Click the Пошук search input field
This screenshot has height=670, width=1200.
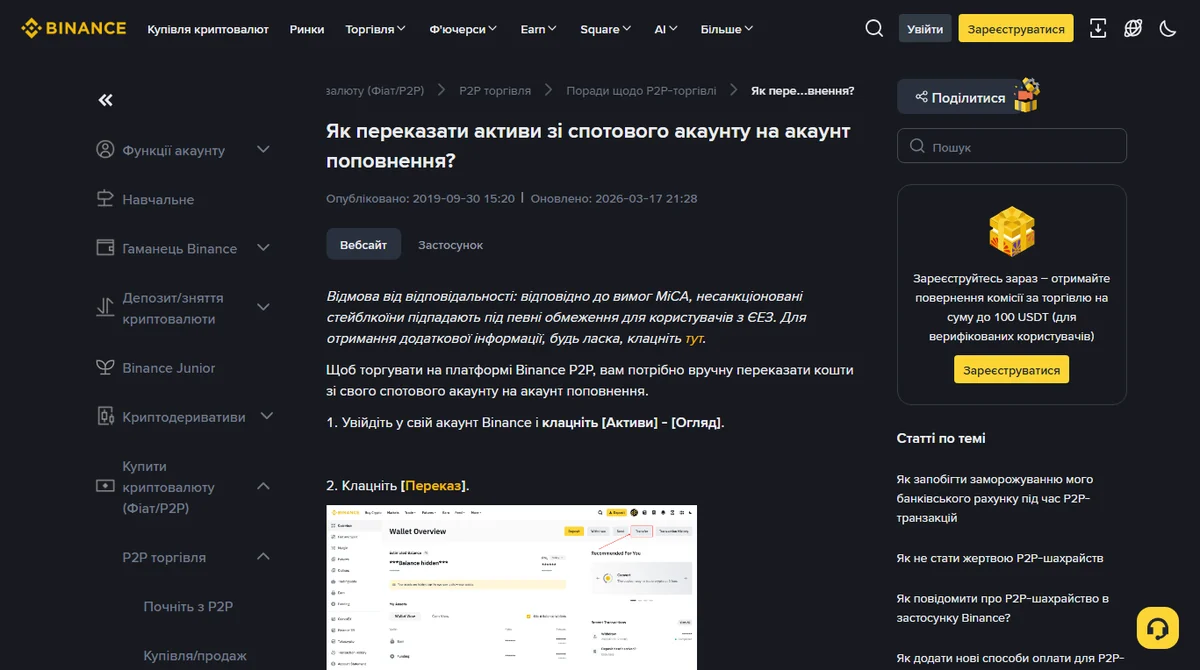click(x=1012, y=146)
